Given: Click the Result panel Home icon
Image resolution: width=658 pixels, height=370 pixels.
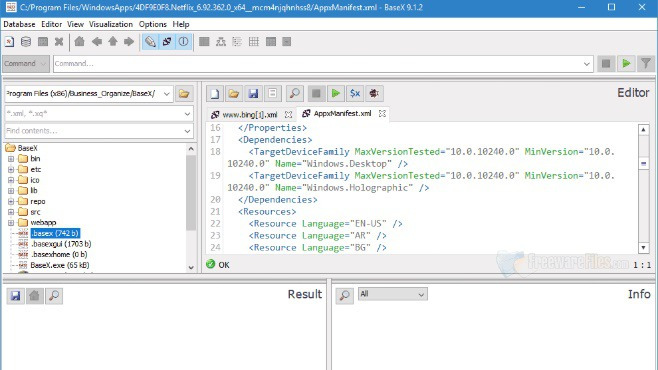Looking at the screenshot, I should point(34,296).
